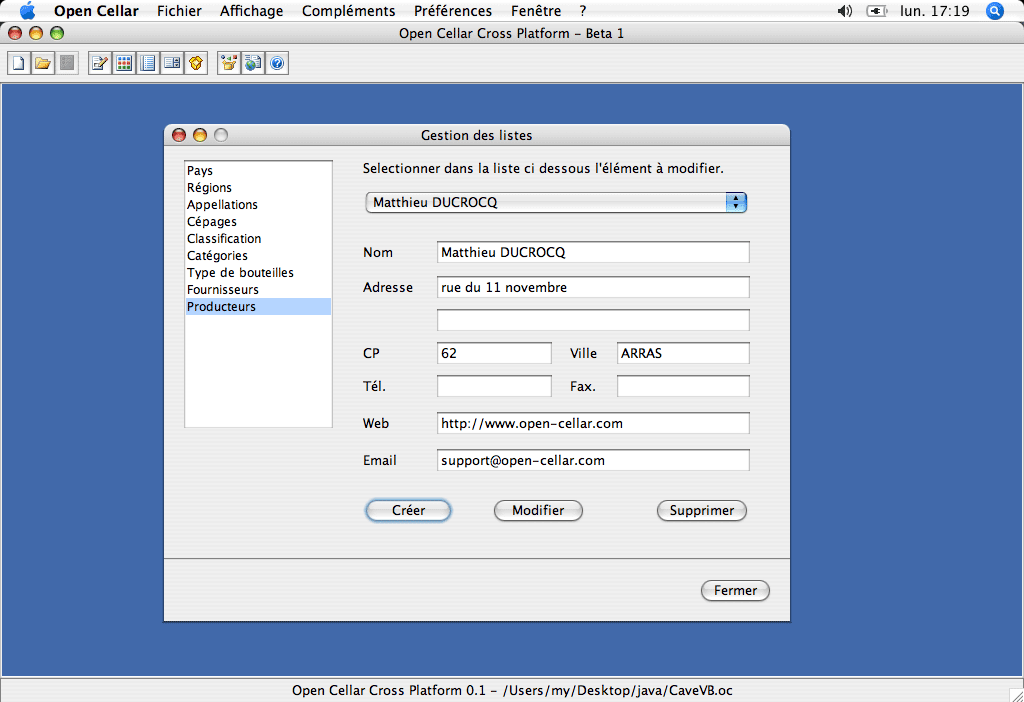
Task: Open a file with the folder icon
Action: [43, 63]
